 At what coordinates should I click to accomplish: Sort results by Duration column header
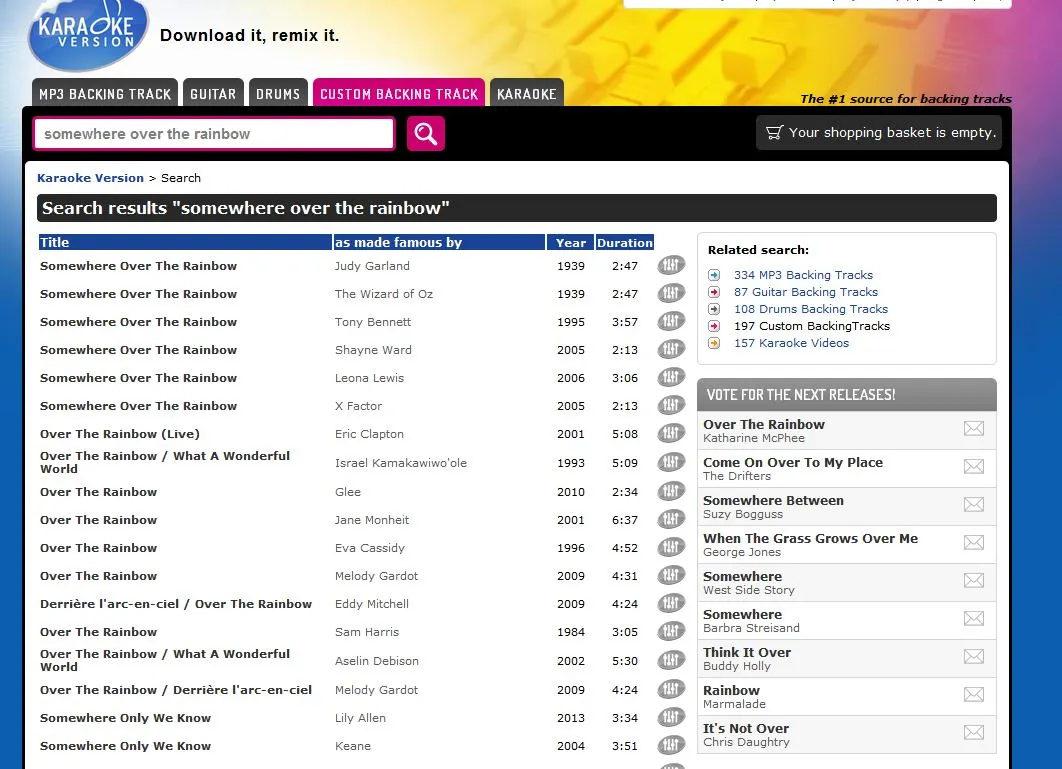pyautogui.click(x=624, y=242)
